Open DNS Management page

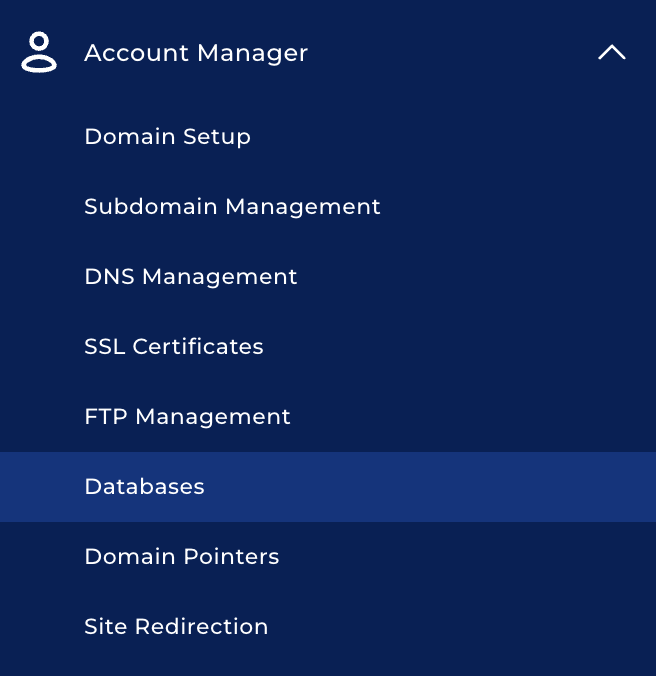(x=191, y=277)
